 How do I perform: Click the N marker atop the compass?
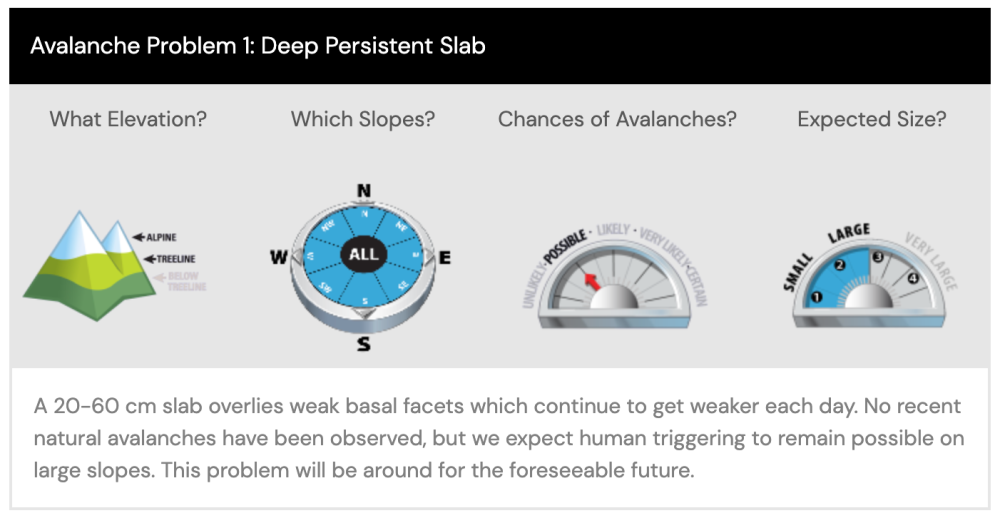(x=364, y=191)
